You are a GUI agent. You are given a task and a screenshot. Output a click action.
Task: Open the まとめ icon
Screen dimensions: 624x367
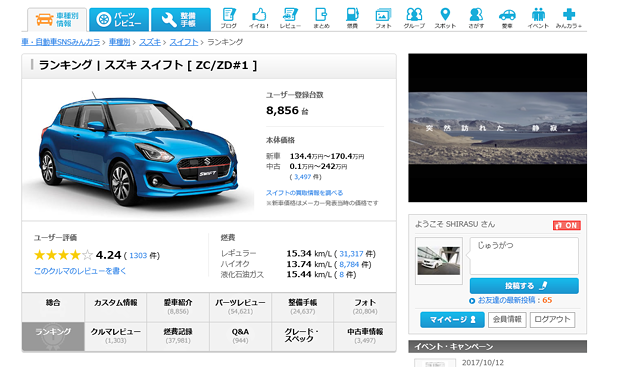321,18
